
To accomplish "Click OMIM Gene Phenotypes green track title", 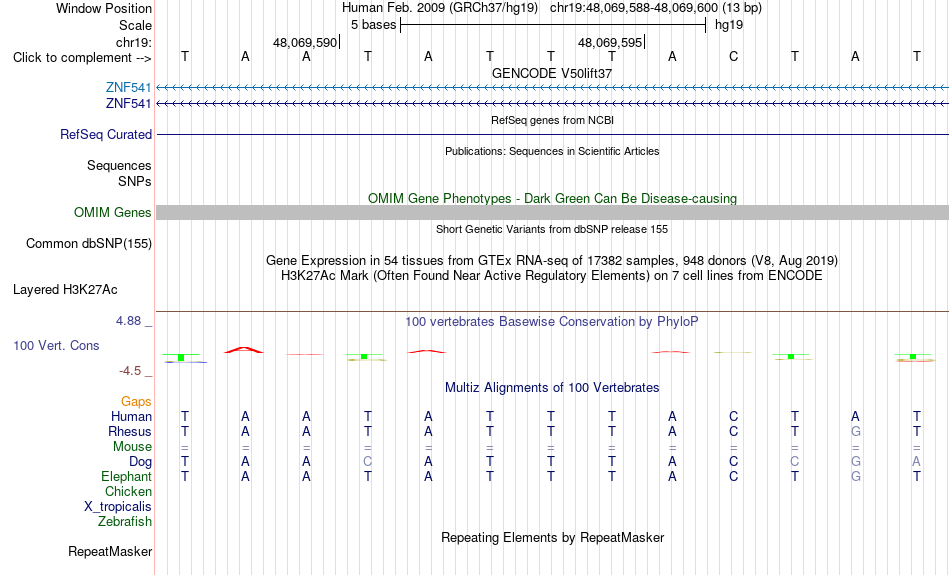I will [x=552, y=198].
